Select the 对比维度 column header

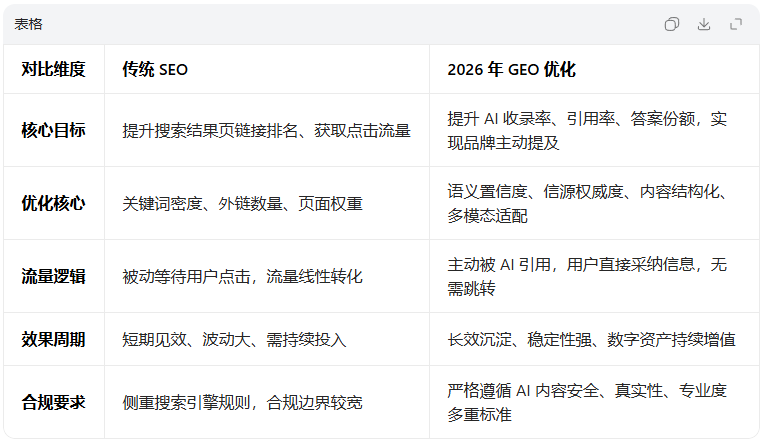pos(54,70)
